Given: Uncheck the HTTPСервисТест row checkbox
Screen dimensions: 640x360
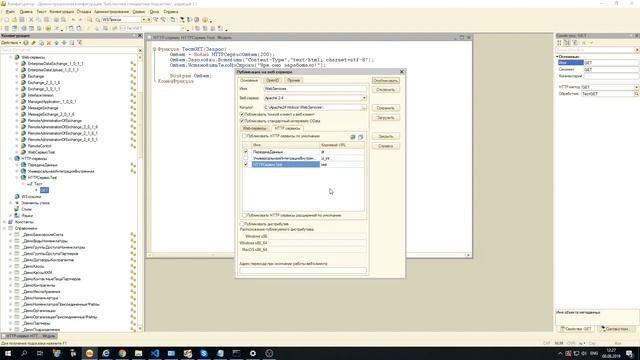Looking at the screenshot, I should [x=246, y=164].
